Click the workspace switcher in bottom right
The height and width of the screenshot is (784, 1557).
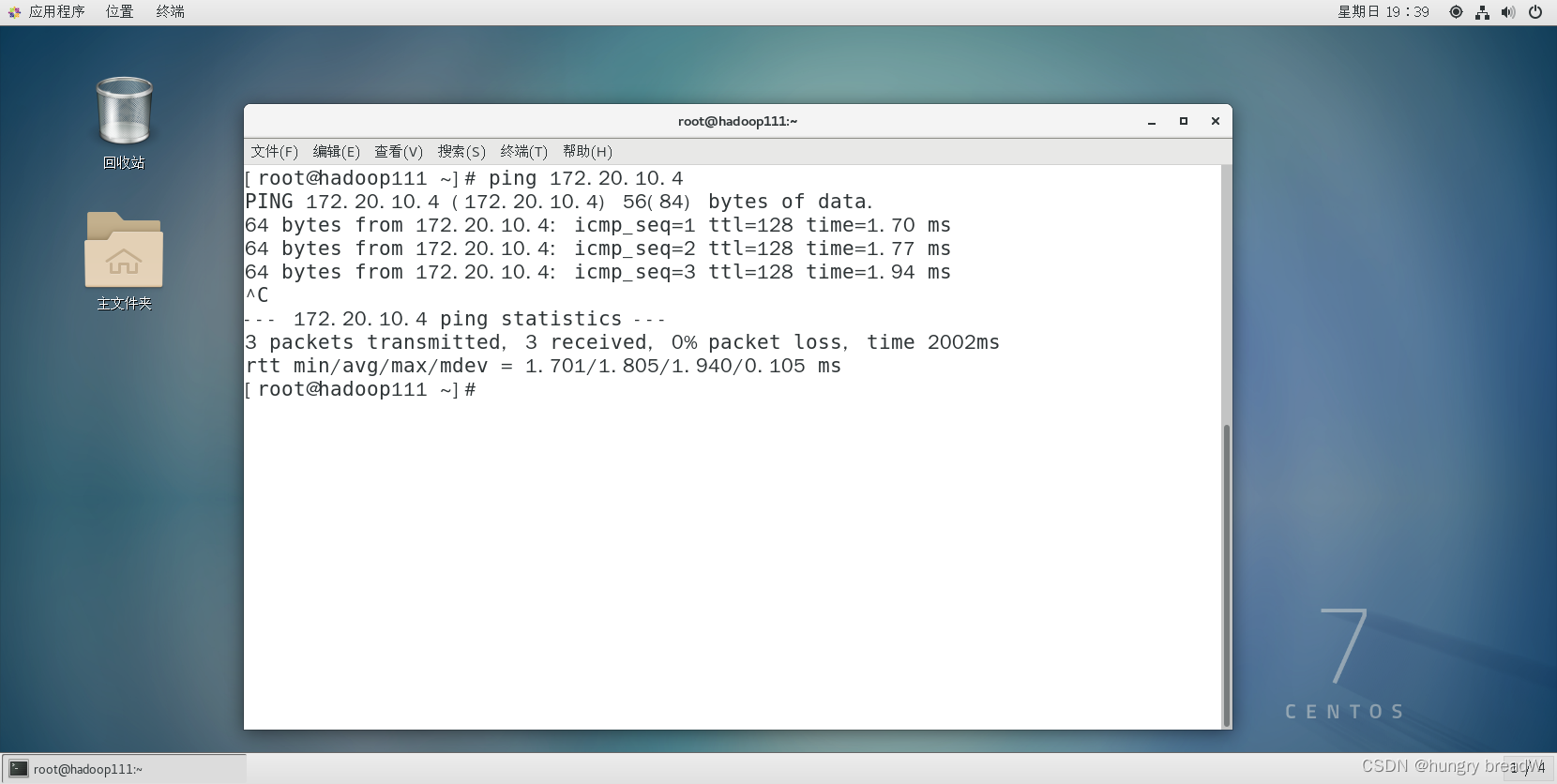click(1528, 768)
